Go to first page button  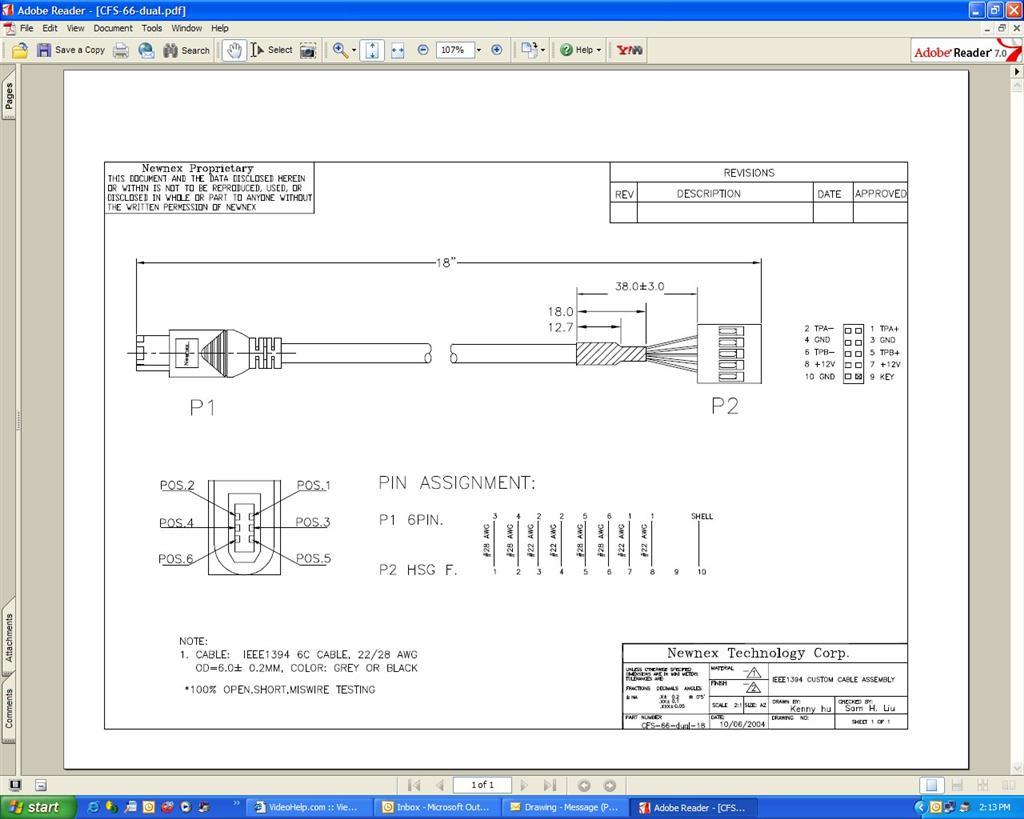[x=414, y=785]
